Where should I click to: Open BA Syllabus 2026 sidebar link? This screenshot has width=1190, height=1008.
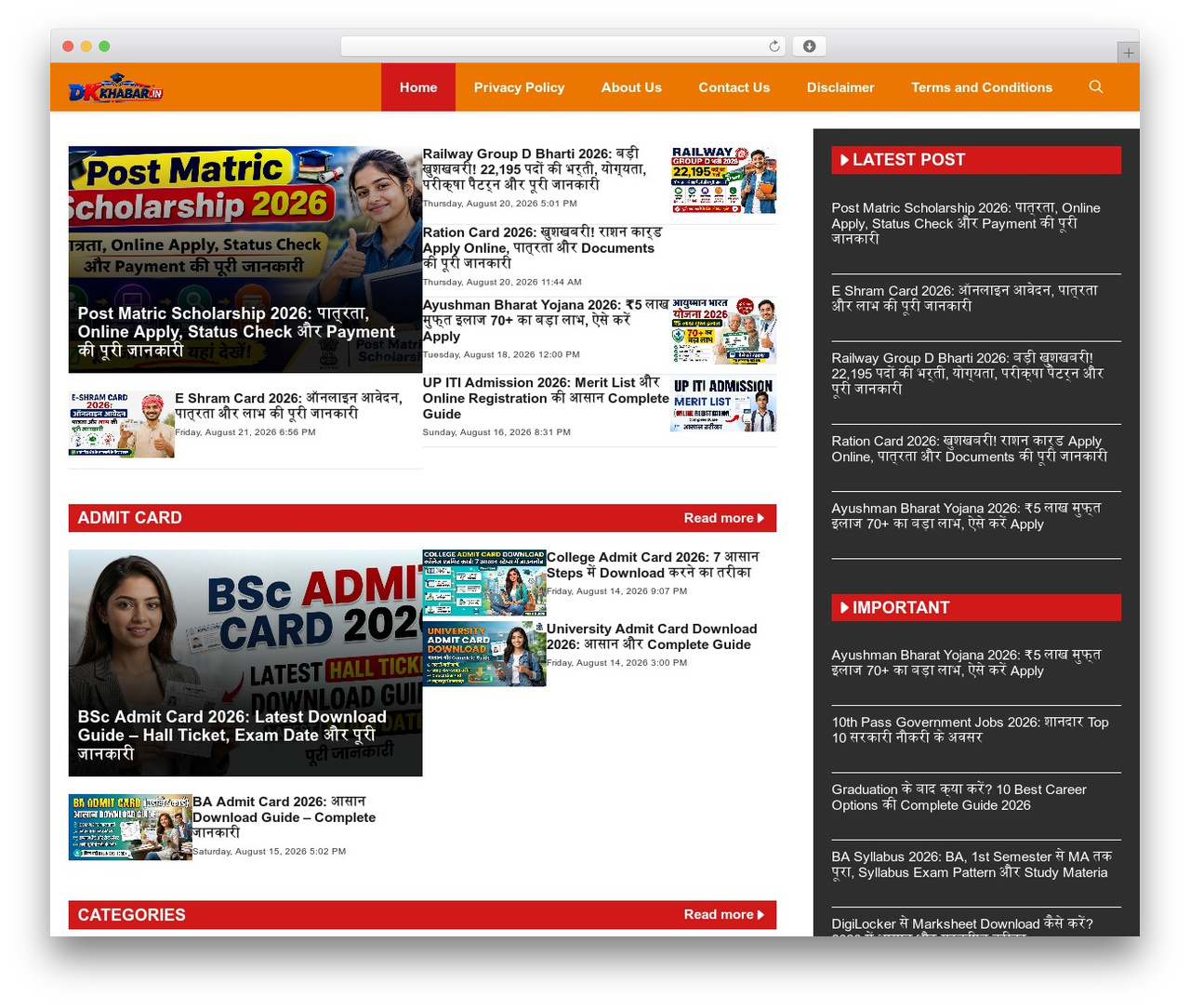tap(972, 864)
